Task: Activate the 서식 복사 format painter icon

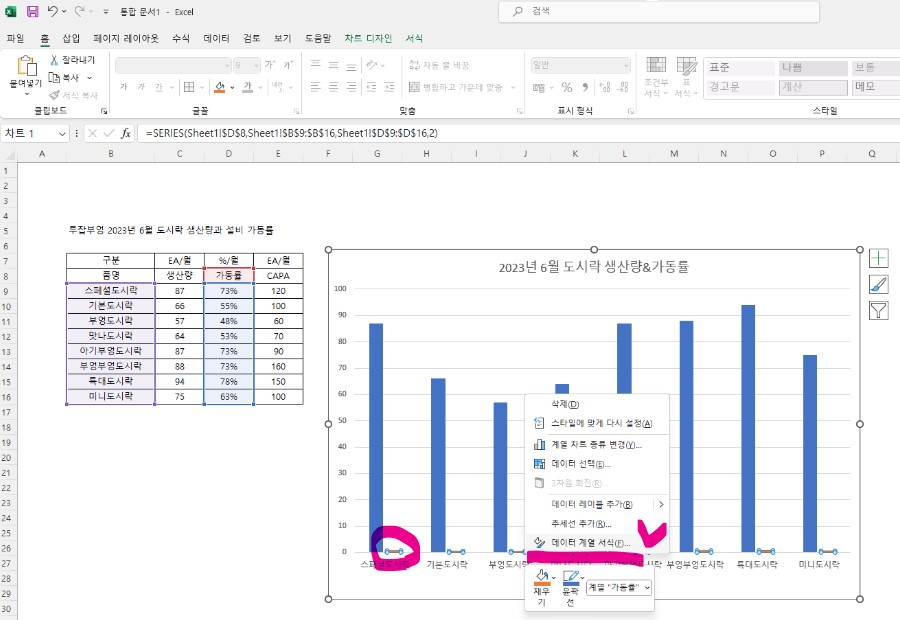Action: tap(55, 93)
